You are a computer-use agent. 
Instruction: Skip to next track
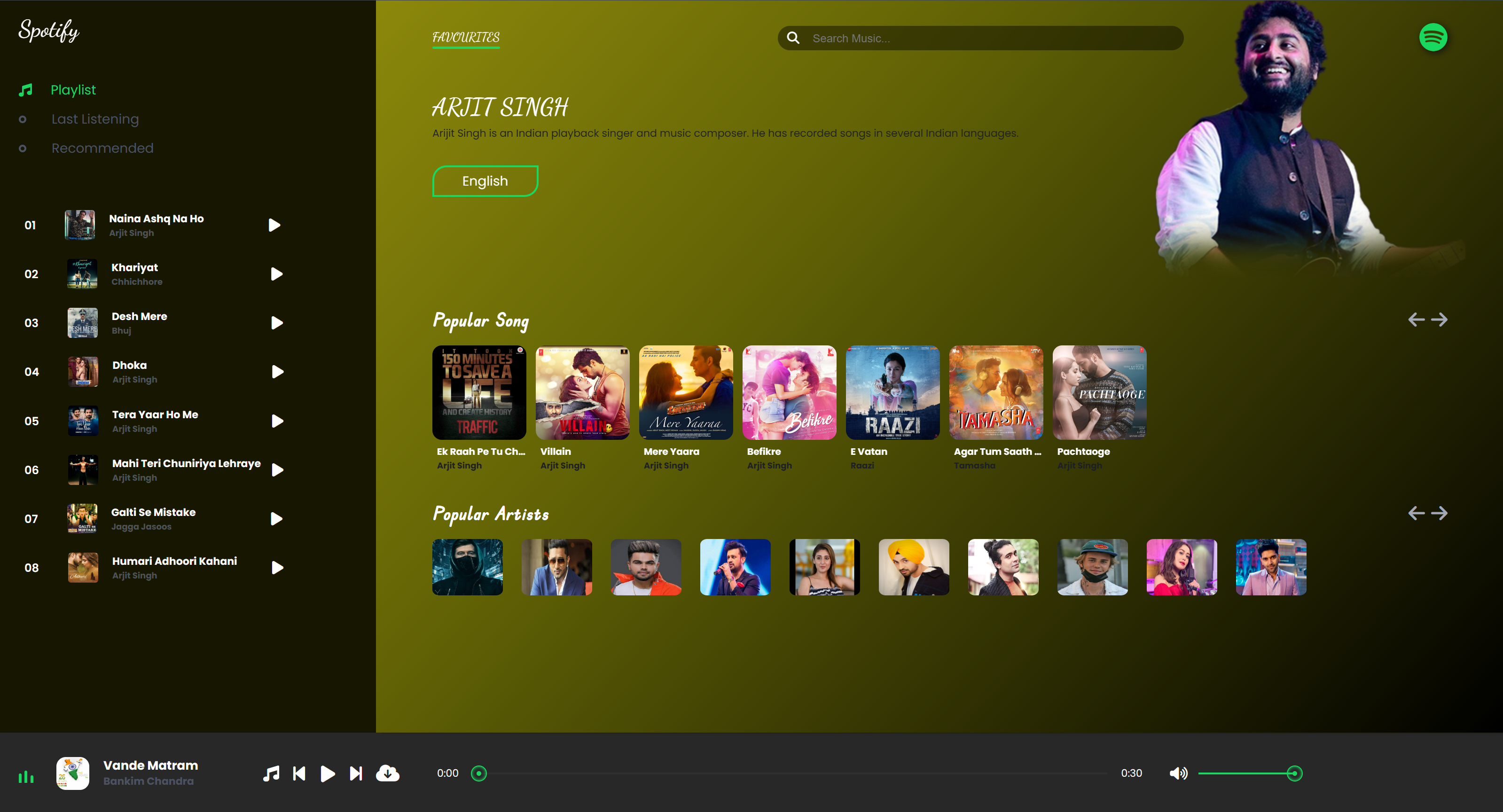tap(356, 773)
